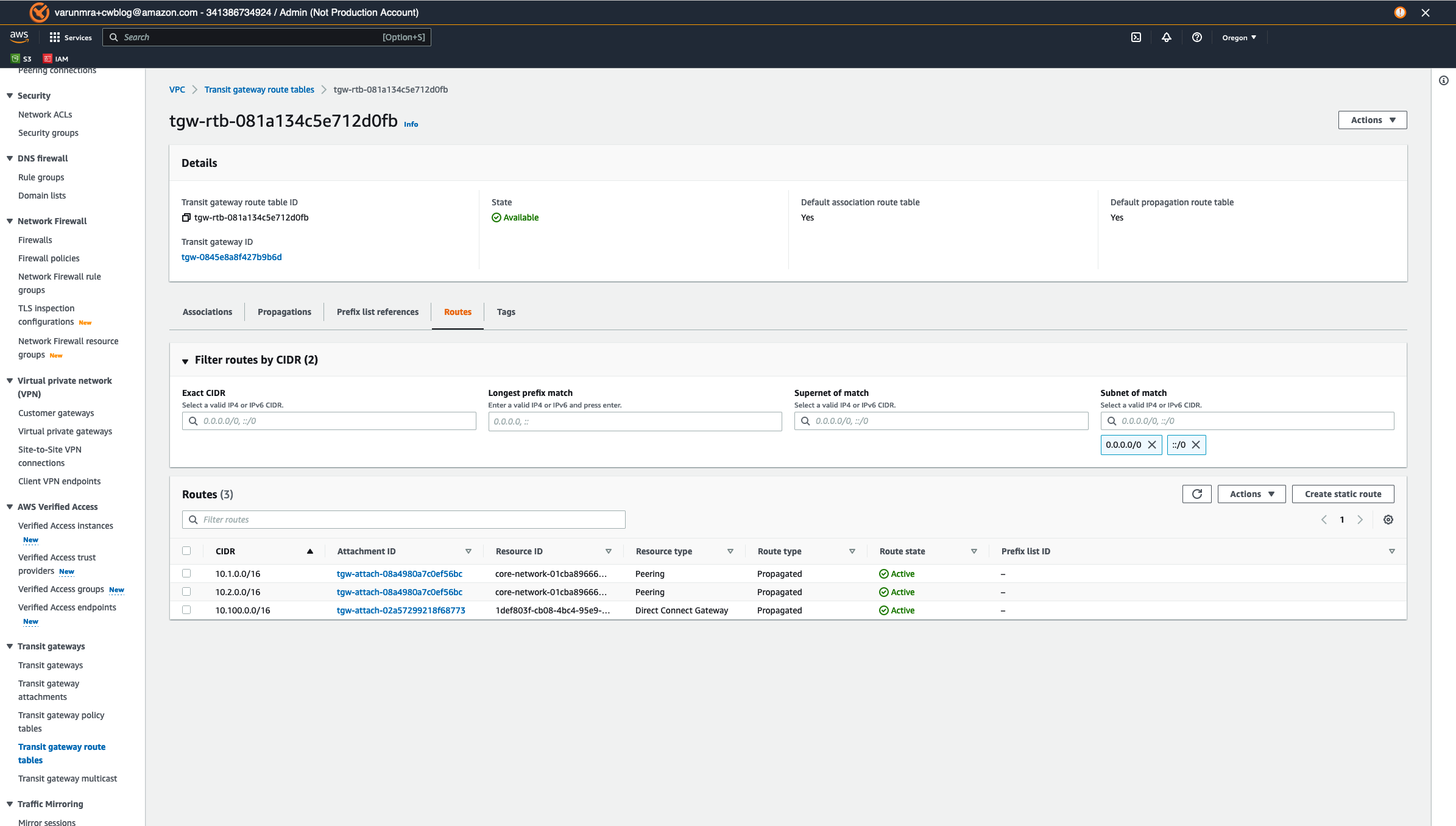Viewport: 1456px width, 826px height.
Task: Click the help question mark icon
Action: click(x=1196, y=37)
